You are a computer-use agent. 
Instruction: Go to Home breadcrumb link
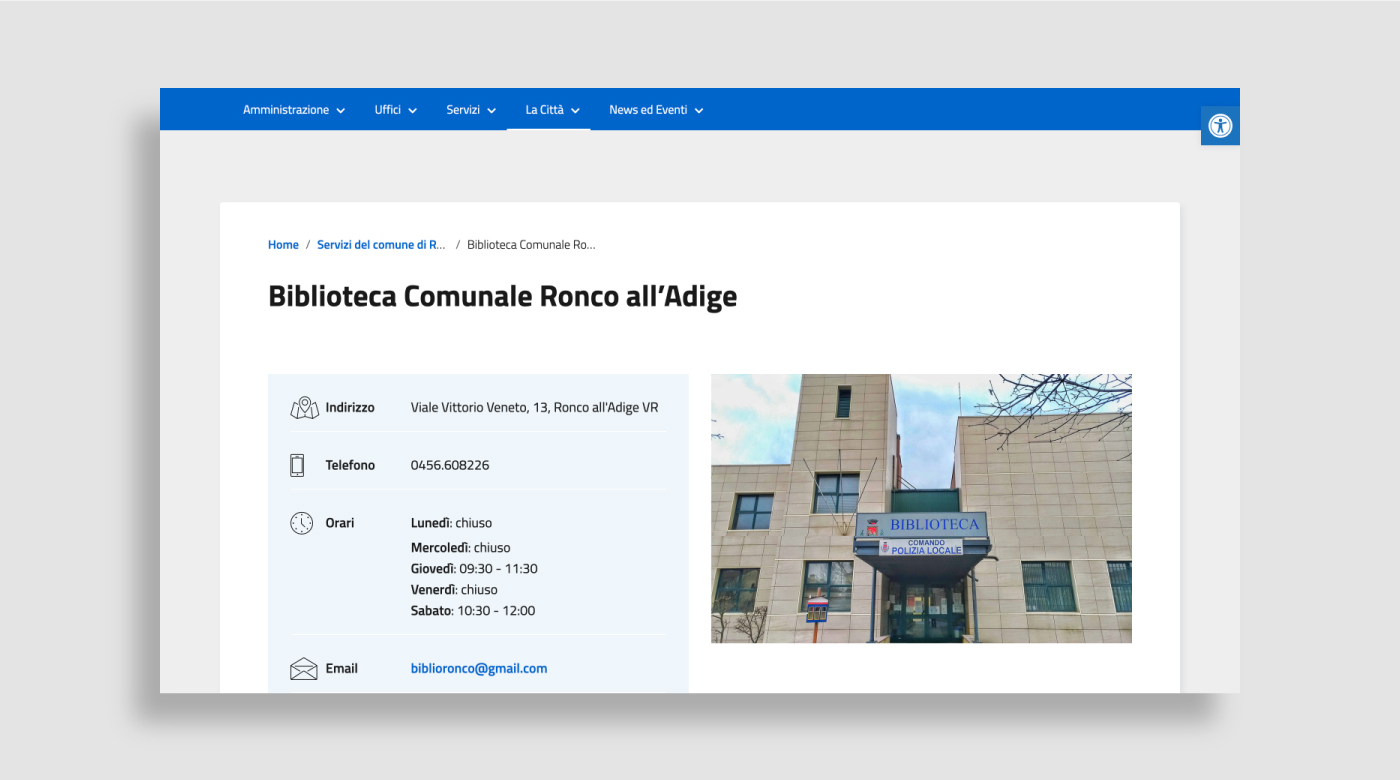coord(283,245)
